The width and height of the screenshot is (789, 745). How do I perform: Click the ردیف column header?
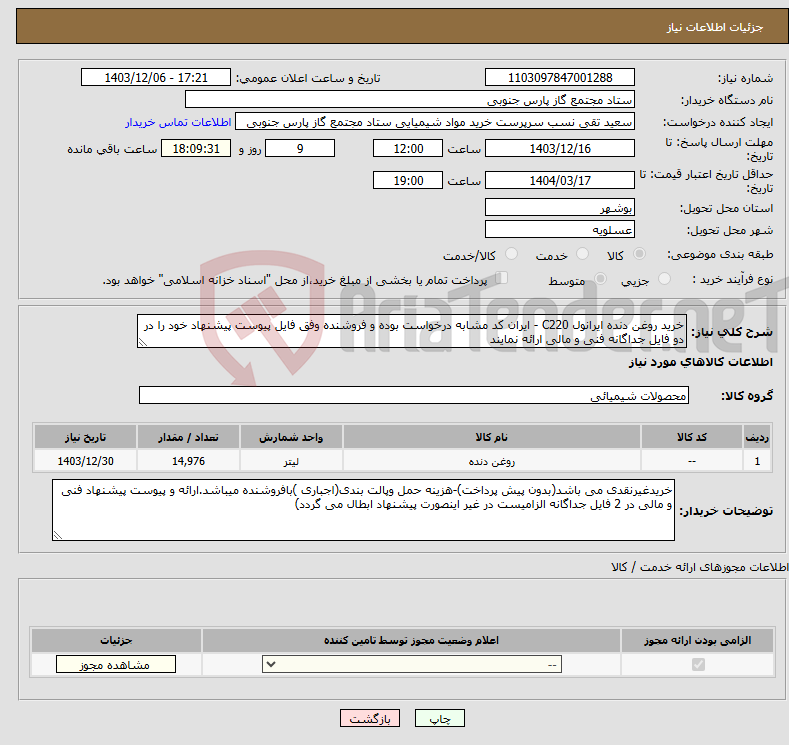coord(757,437)
